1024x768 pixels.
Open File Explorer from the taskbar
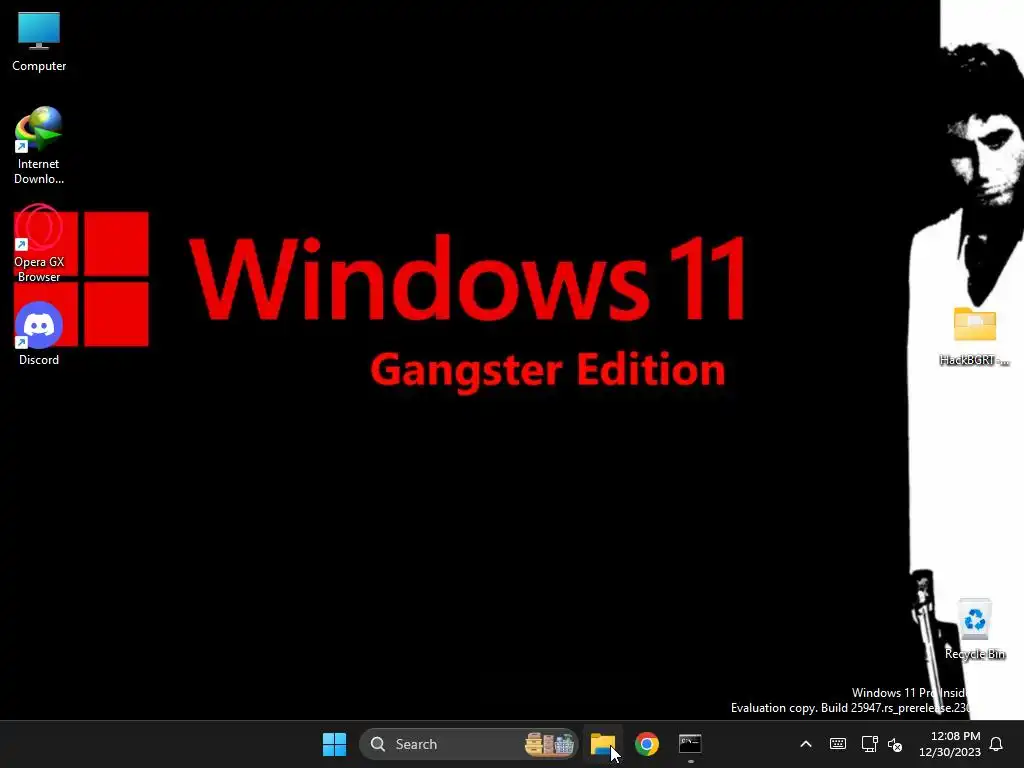click(603, 744)
